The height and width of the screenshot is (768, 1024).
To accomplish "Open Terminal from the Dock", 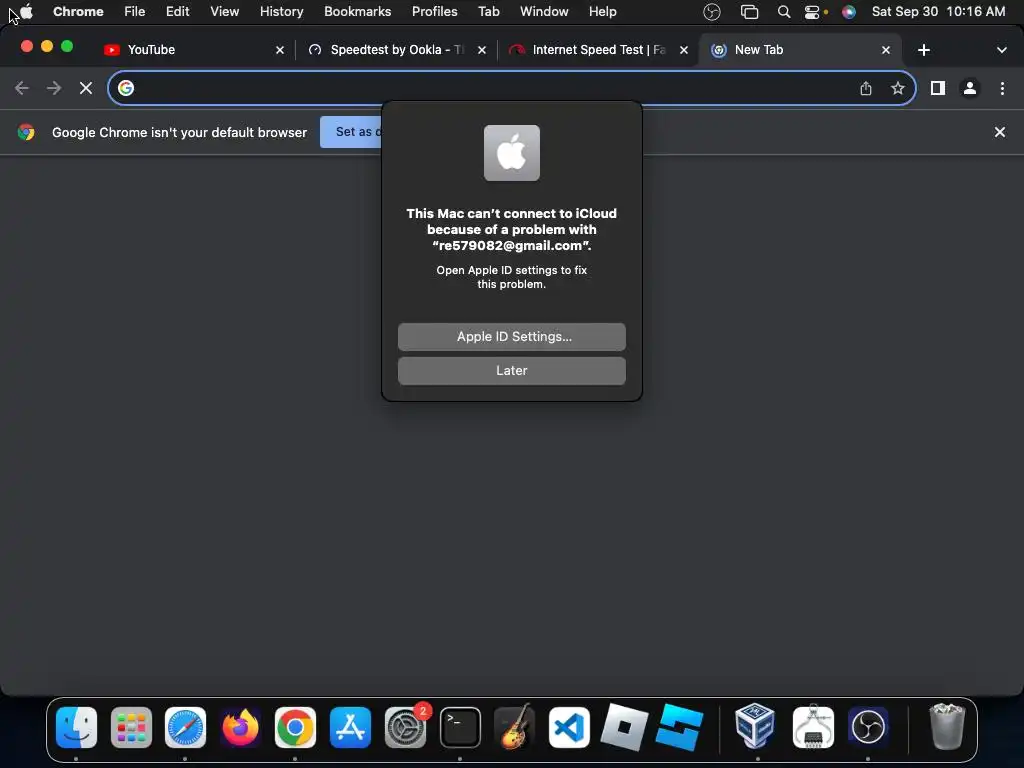I will pyautogui.click(x=460, y=727).
